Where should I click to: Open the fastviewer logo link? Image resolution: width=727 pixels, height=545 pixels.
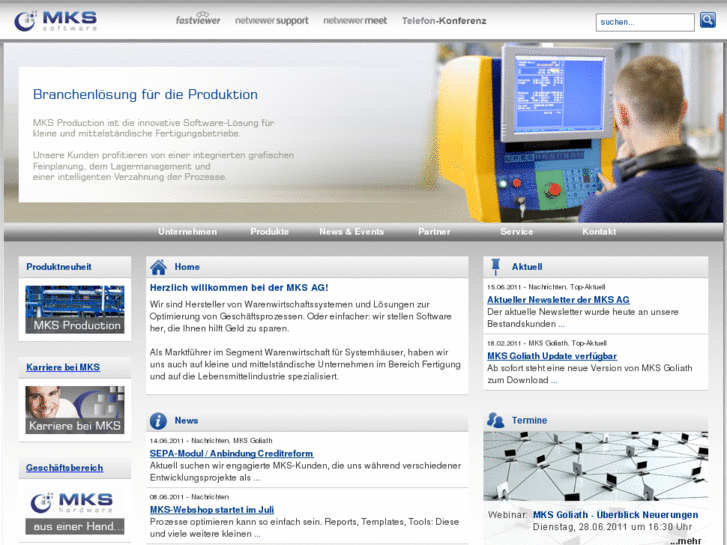[198, 19]
